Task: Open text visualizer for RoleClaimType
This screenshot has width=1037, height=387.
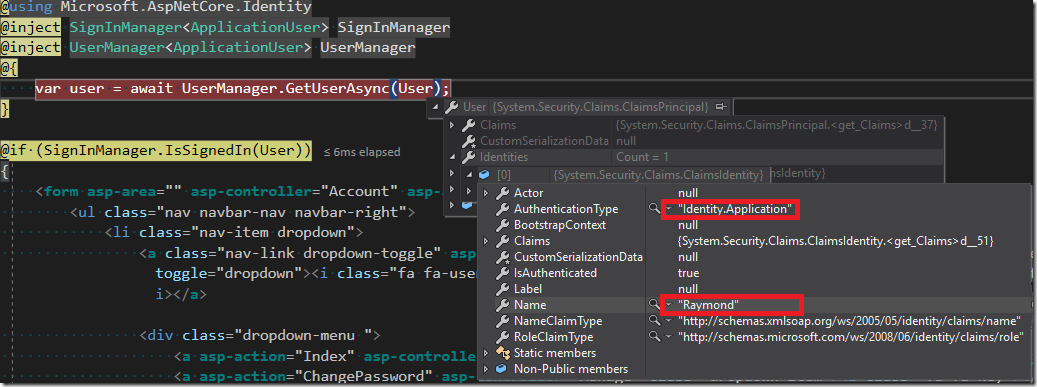Action: pyautogui.click(x=654, y=337)
